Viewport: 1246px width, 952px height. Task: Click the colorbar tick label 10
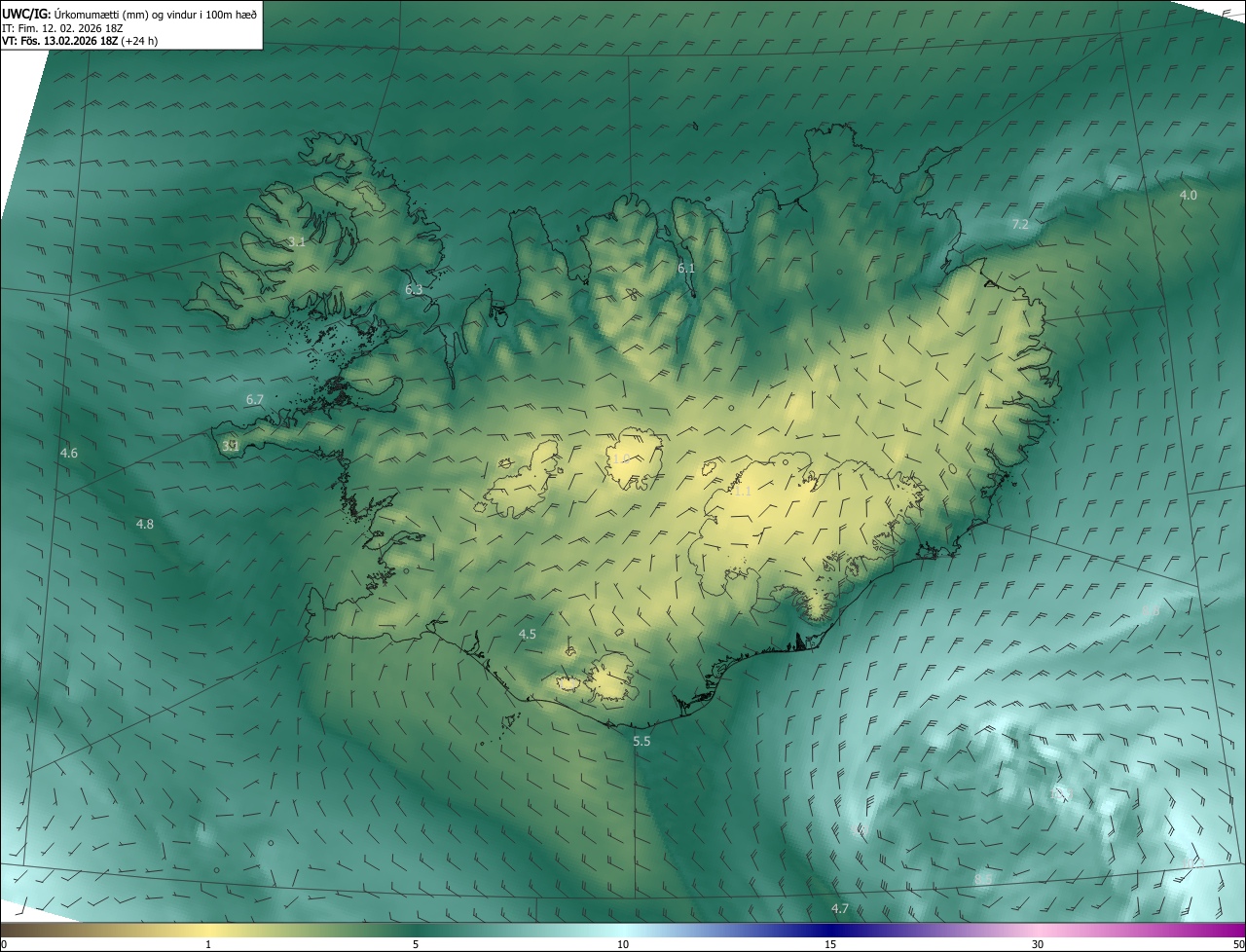(x=623, y=944)
